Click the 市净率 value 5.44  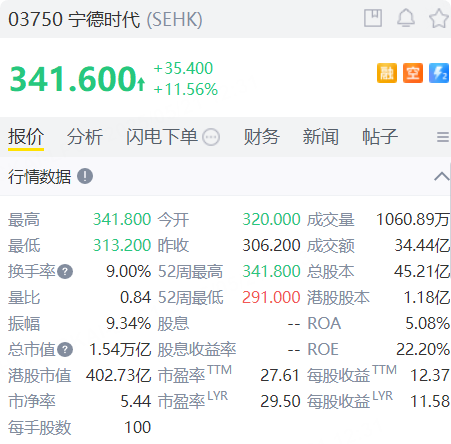click(x=136, y=402)
